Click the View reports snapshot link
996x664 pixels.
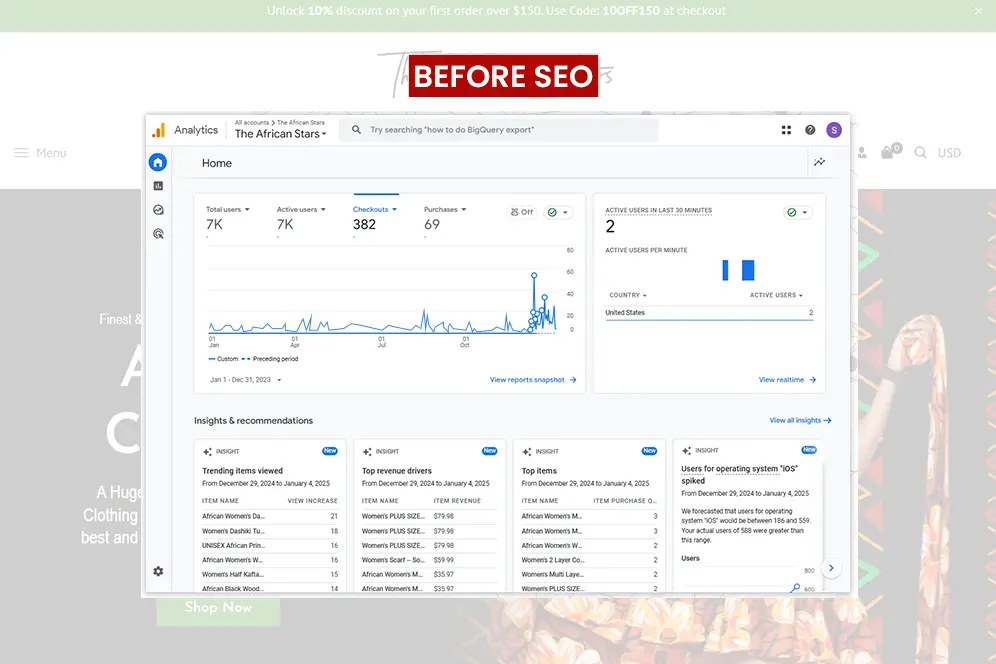click(532, 380)
